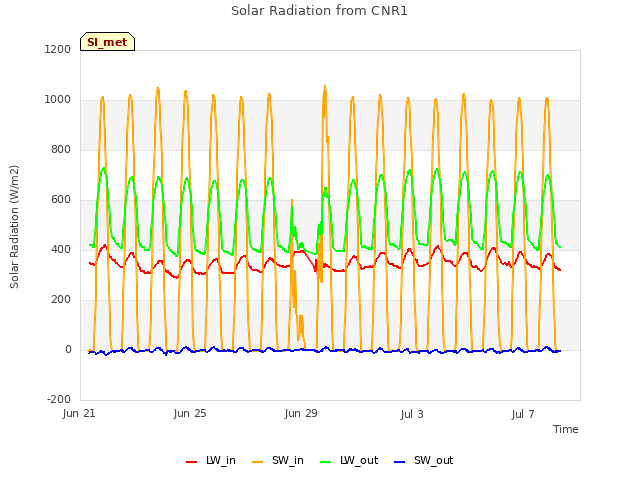The height and width of the screenshot is (480, 640).
Task: Click the Jul 3 x-axis tick label
Action: coord(412,414)
